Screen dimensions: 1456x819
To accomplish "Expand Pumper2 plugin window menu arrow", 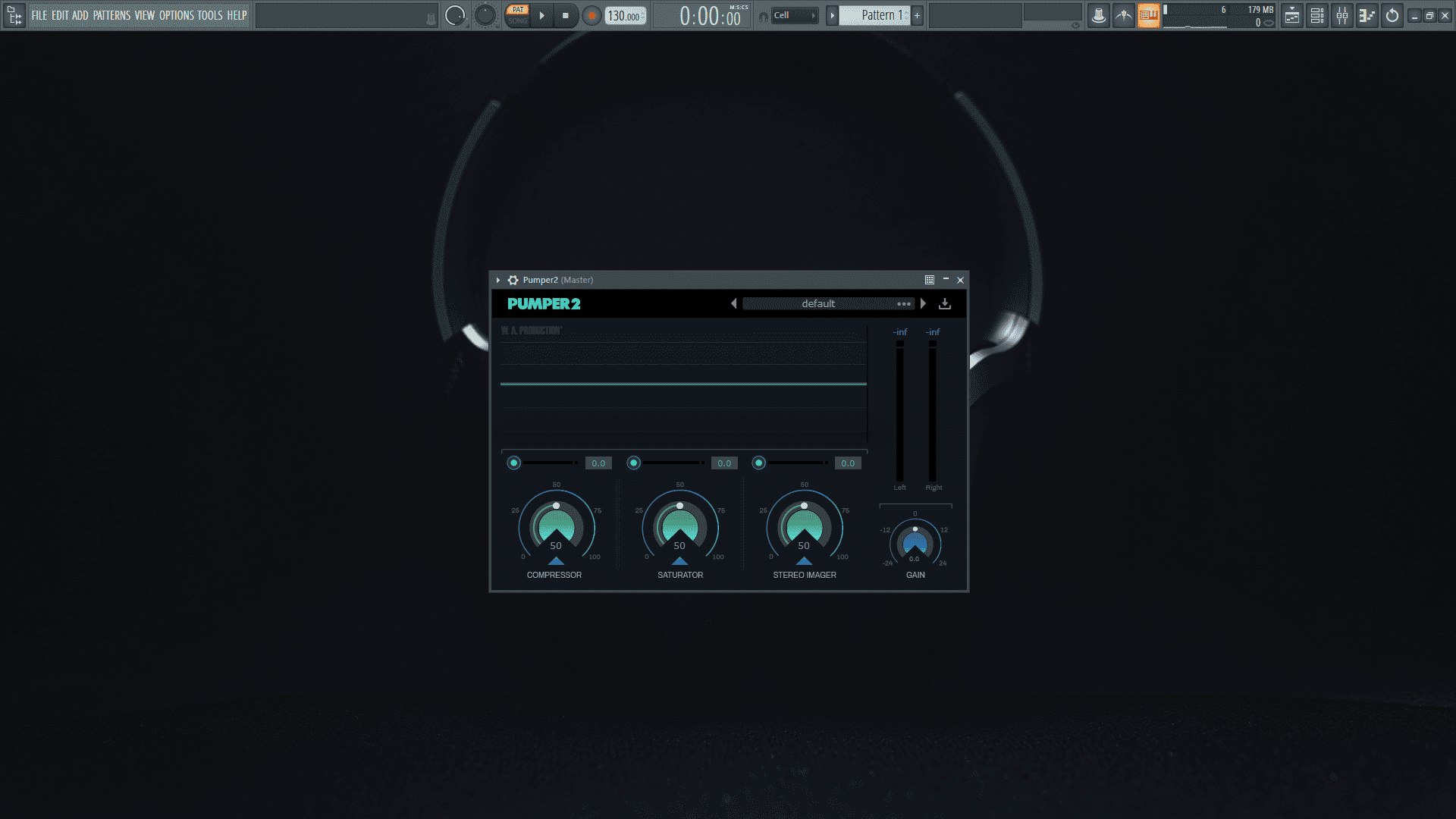I will [x=498, y=280].
